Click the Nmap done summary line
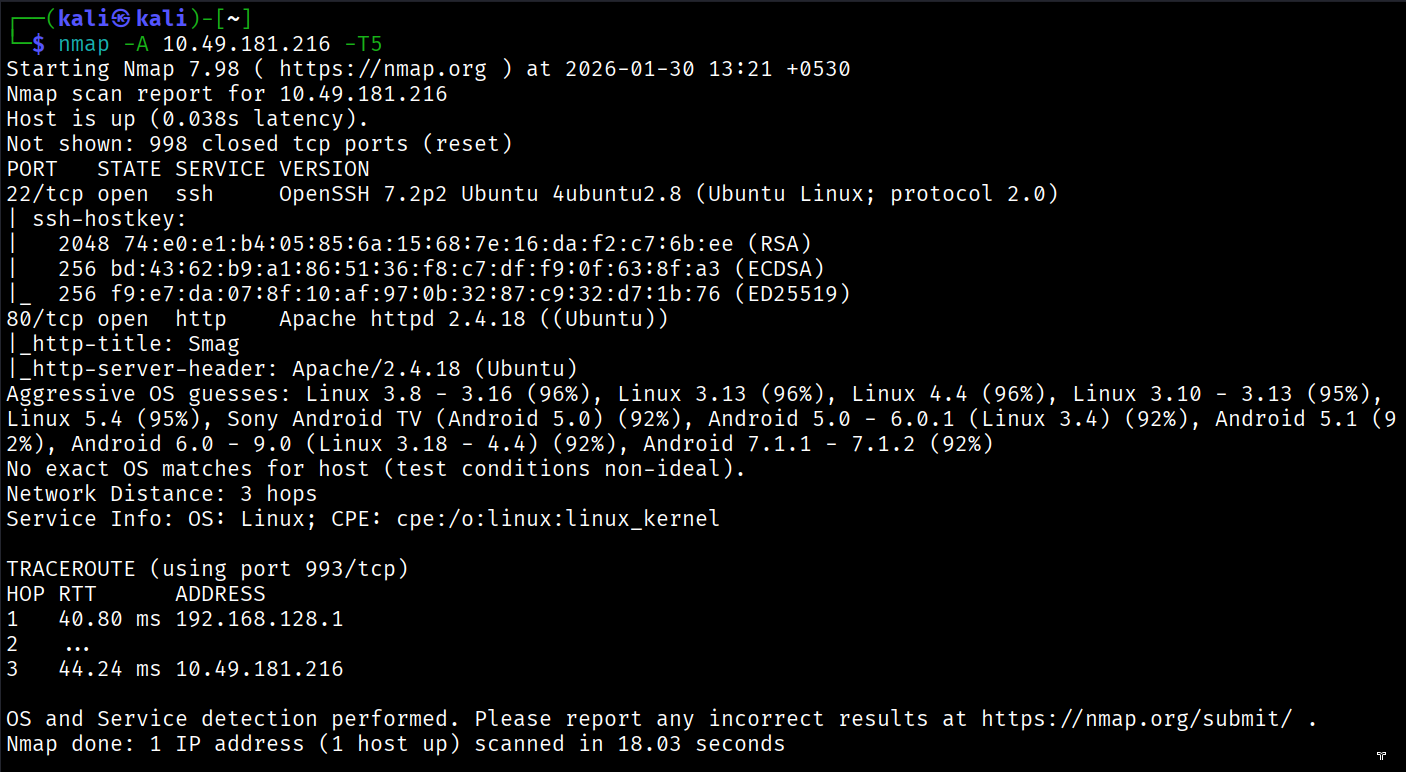The width and height of the screenshot is (1406, 772). (396, 744)
